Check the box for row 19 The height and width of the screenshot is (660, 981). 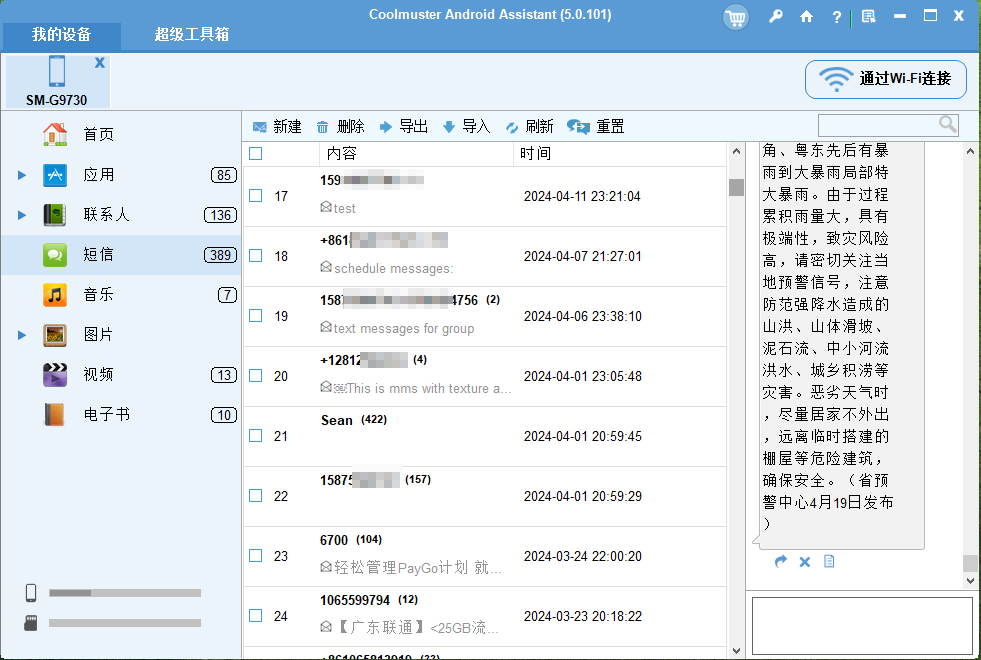[x=255, y=316]
